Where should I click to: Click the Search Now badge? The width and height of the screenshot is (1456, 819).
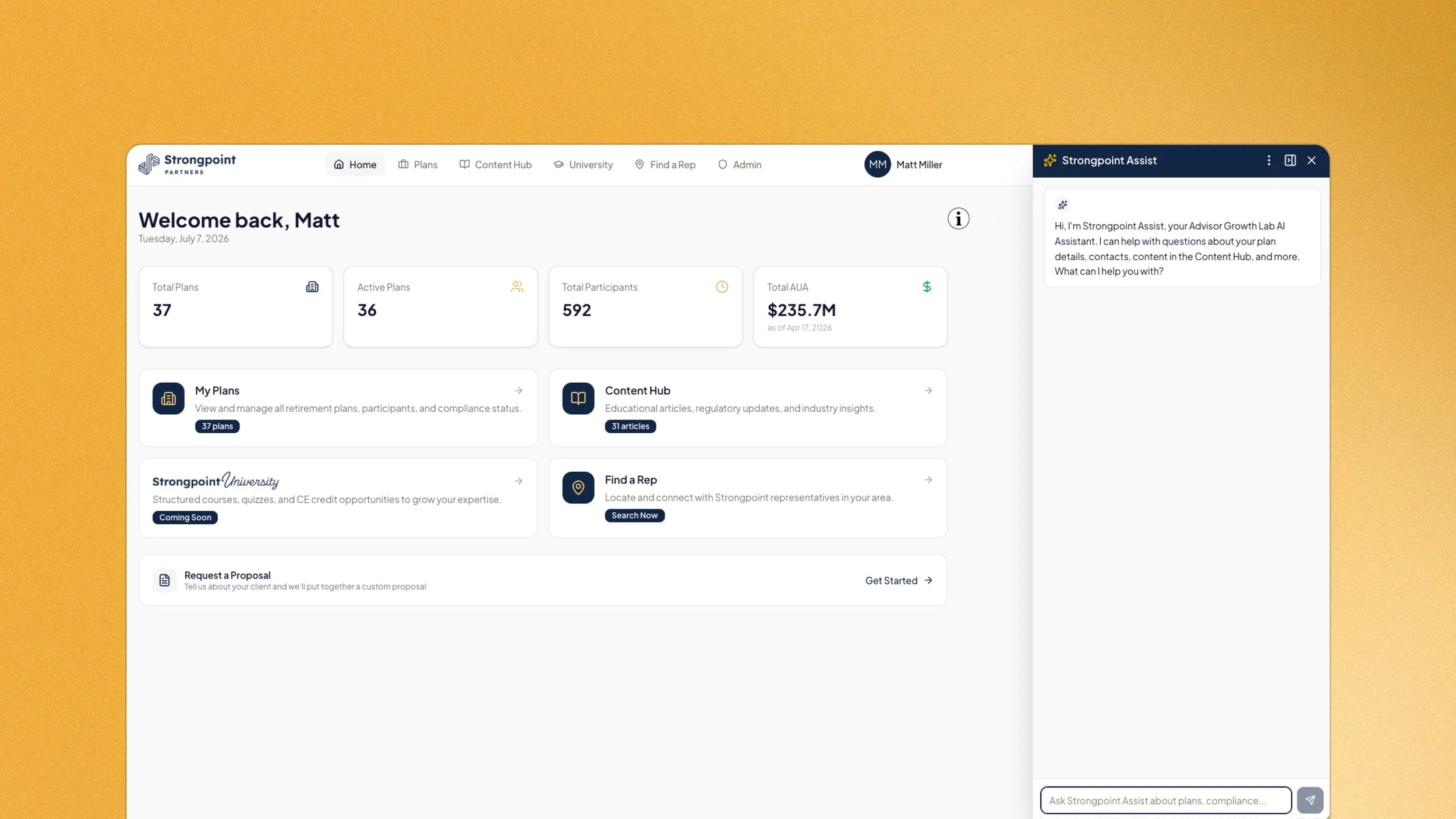(634, 516)
